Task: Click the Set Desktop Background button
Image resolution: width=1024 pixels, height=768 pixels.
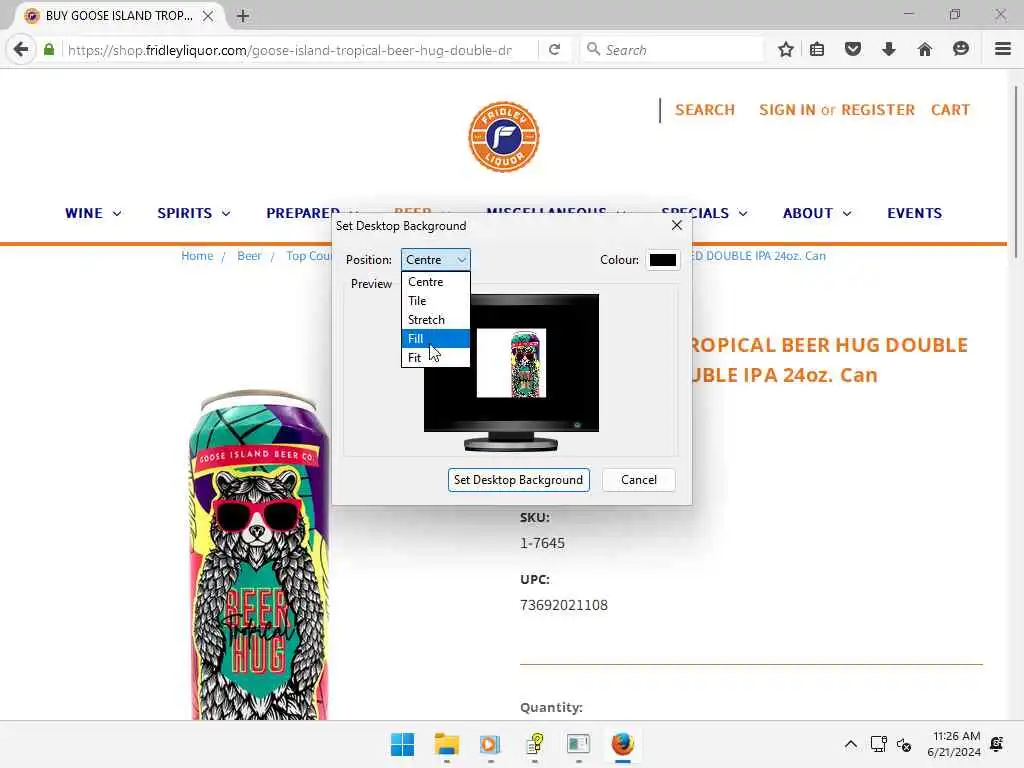Action: [519, 480]
